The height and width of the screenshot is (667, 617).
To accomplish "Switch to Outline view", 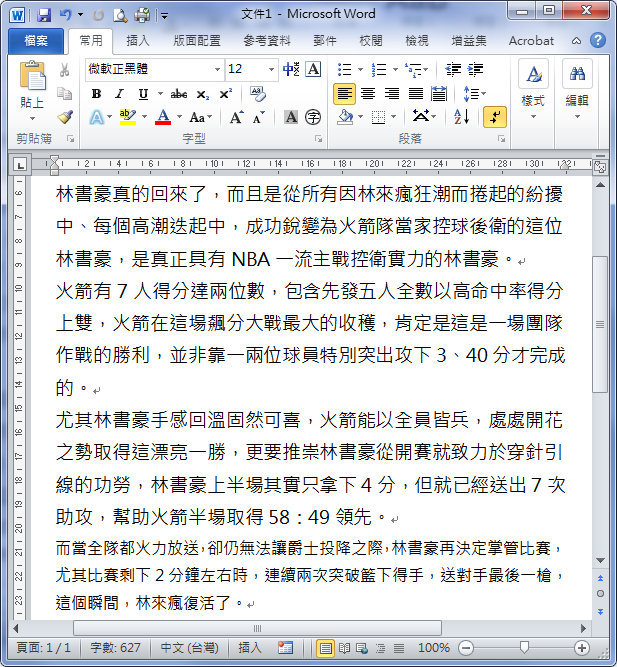I will (380, 648).
